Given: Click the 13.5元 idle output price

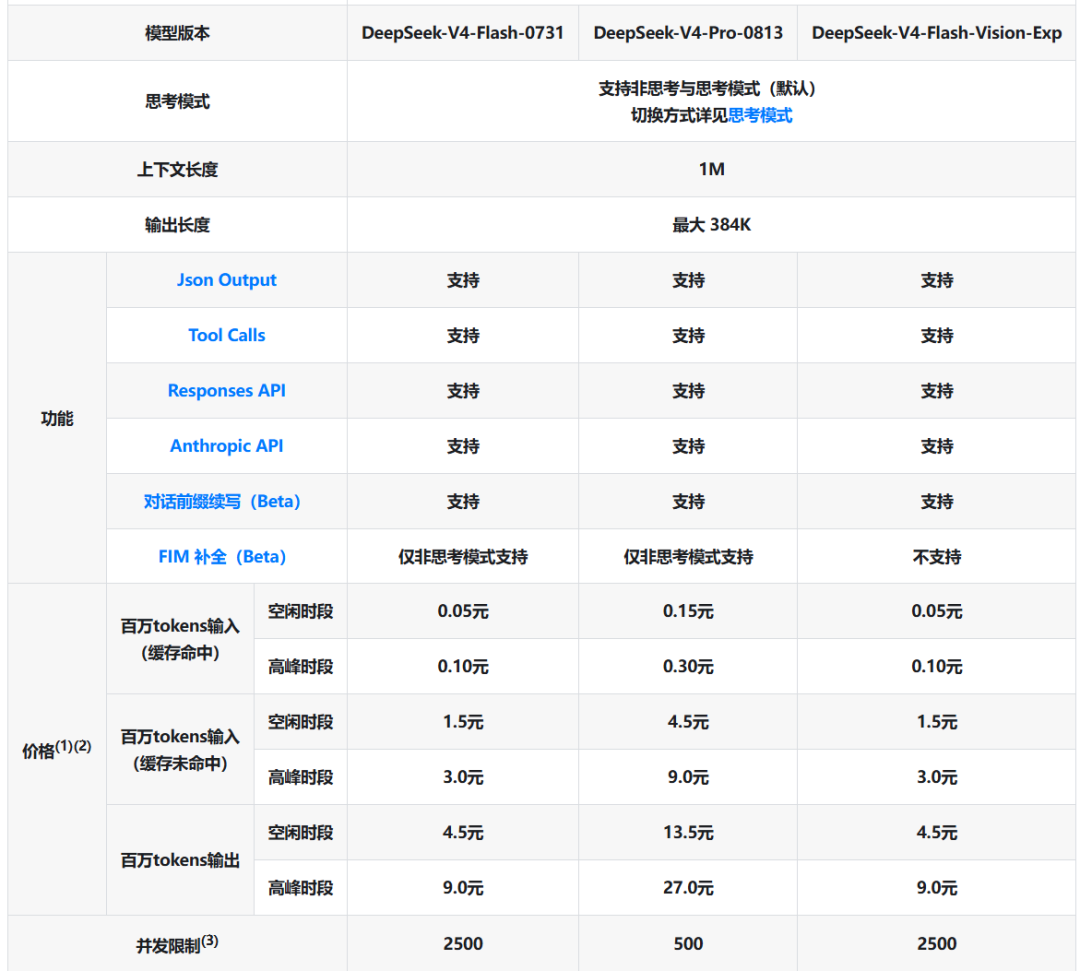Looking at the screenshot, I should [688, 833].
